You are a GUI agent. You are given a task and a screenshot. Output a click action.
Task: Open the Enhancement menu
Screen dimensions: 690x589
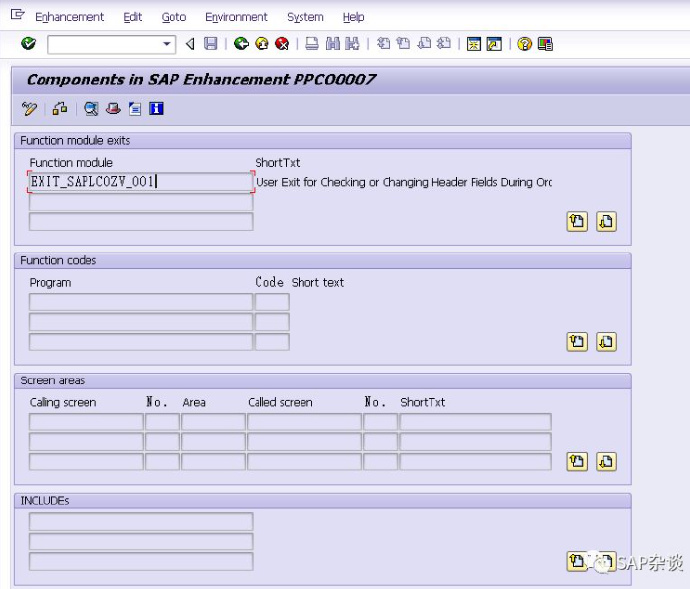point(70,17)
